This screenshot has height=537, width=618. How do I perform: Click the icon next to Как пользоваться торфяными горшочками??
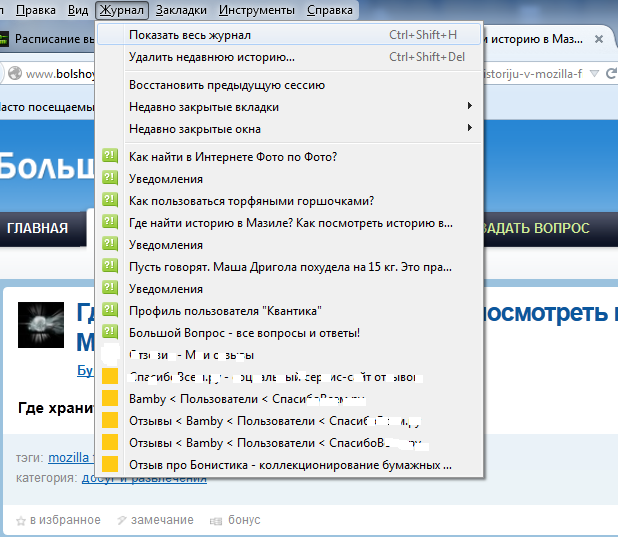pos(110,200)
